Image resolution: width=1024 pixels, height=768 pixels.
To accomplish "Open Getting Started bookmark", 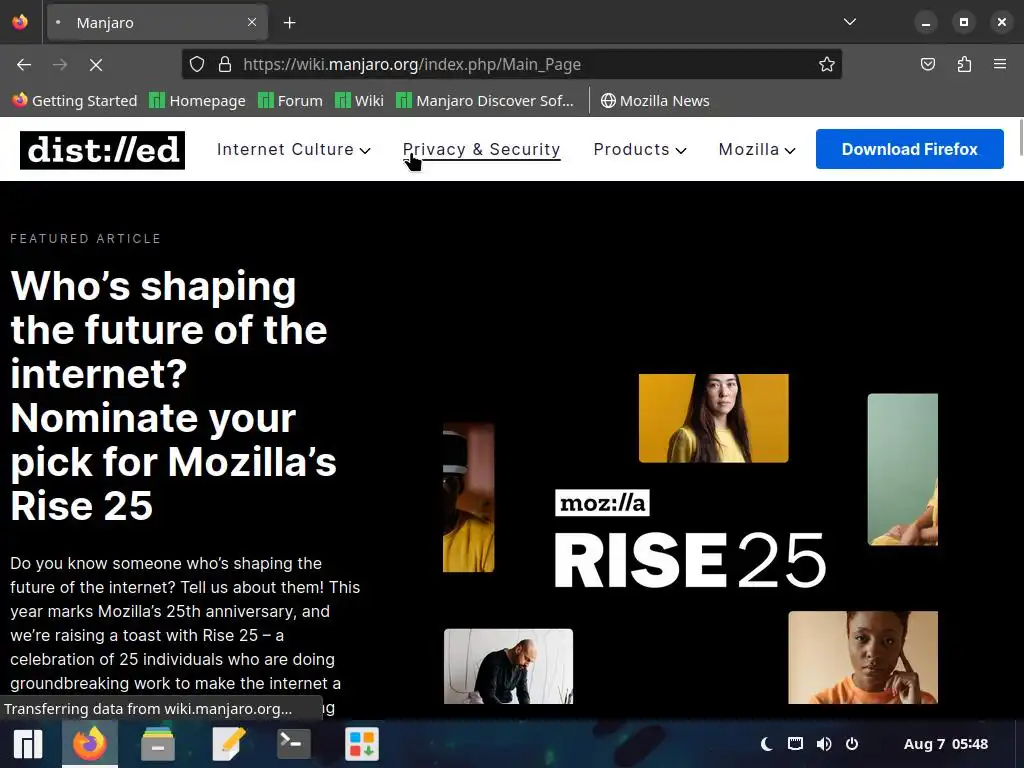I will 75,101.
